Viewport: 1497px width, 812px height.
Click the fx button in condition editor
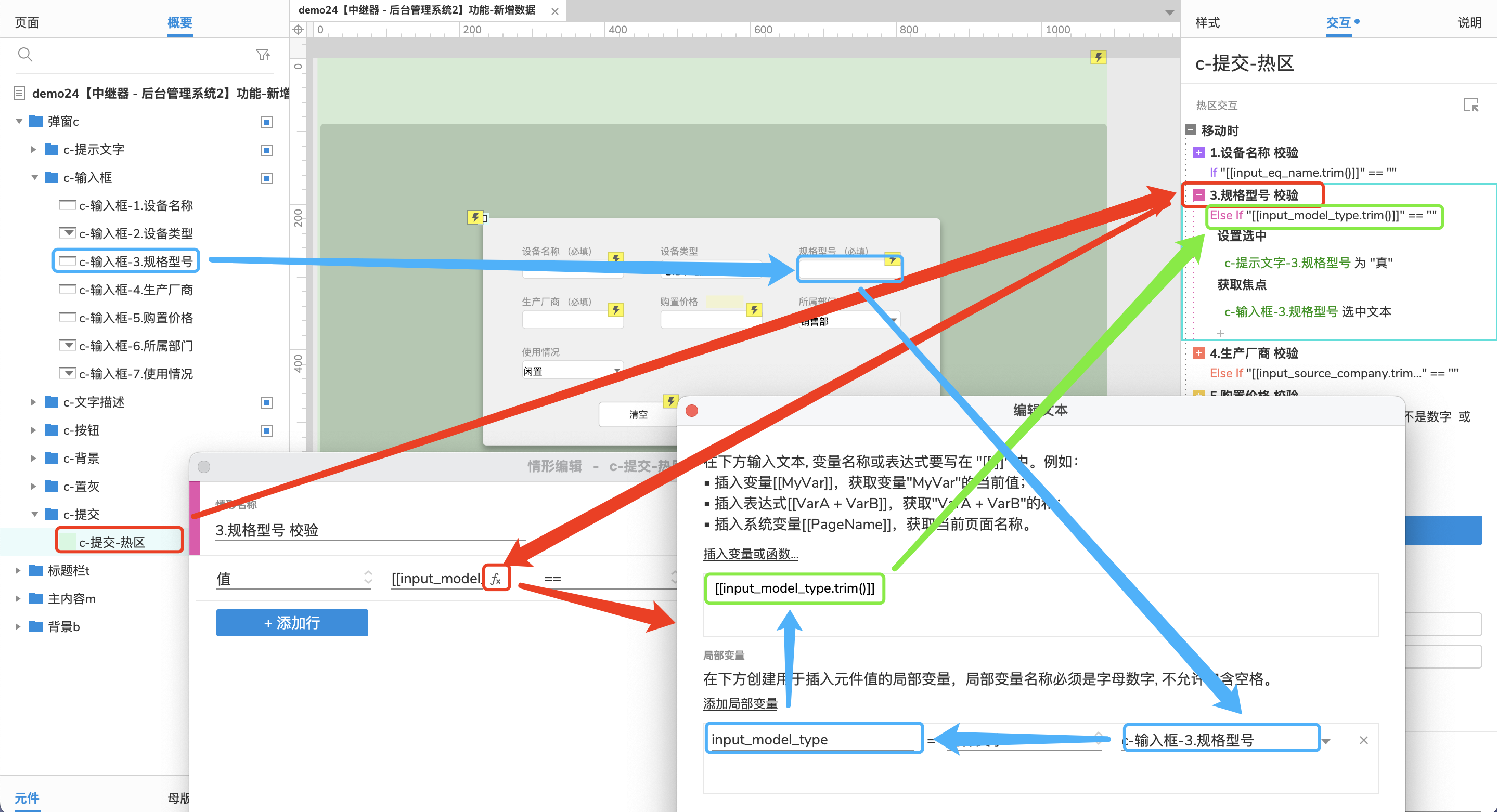click(496, 579)
